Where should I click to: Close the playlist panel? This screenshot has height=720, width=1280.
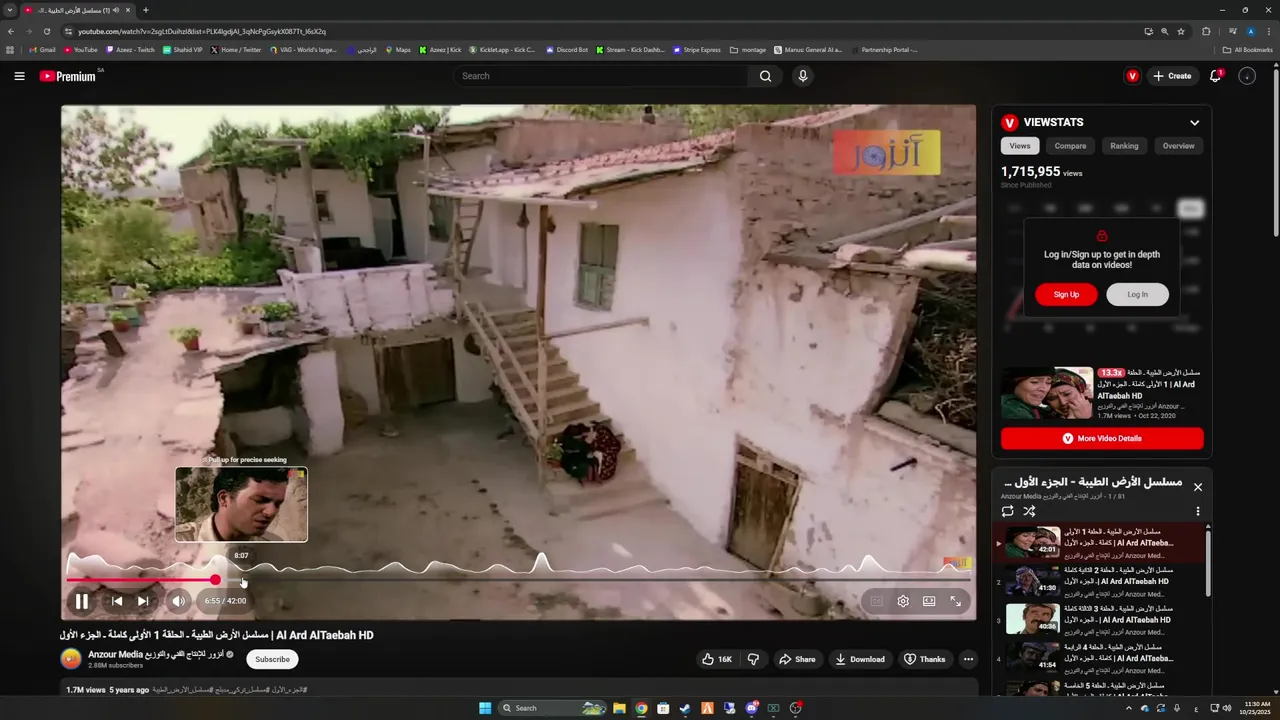point(1197,487)
